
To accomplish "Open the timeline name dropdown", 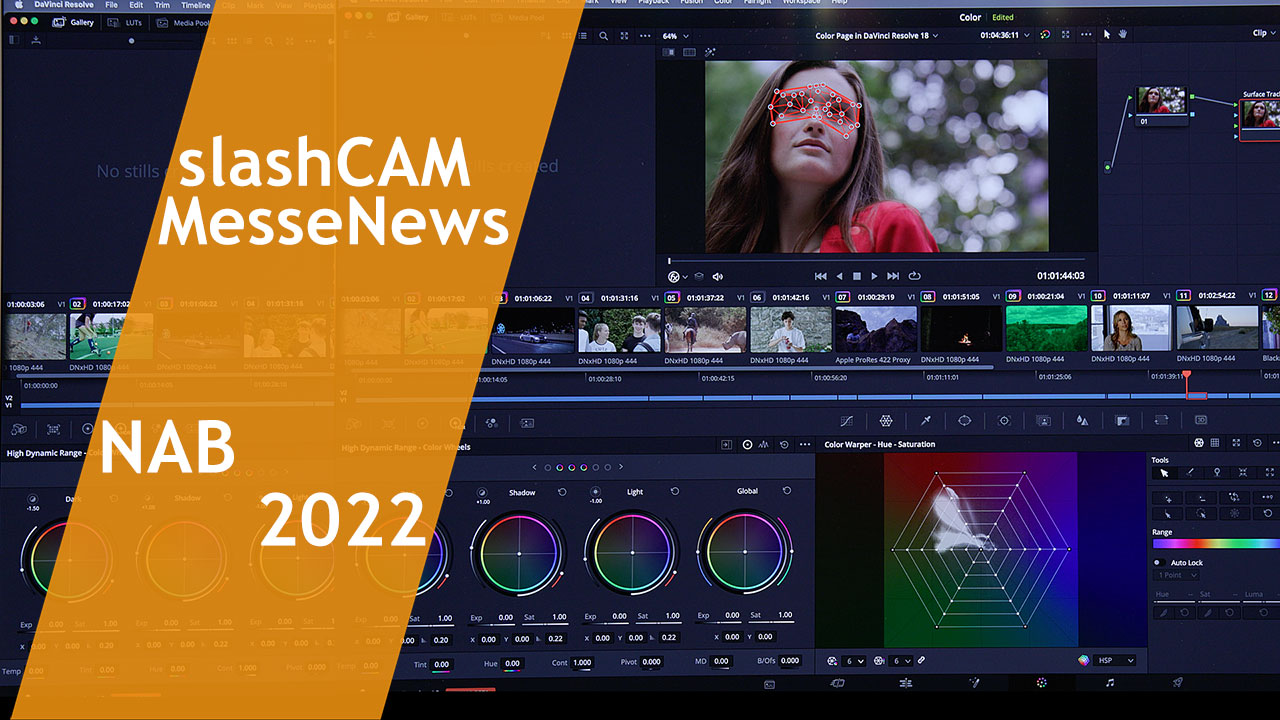I will (877, 36).
